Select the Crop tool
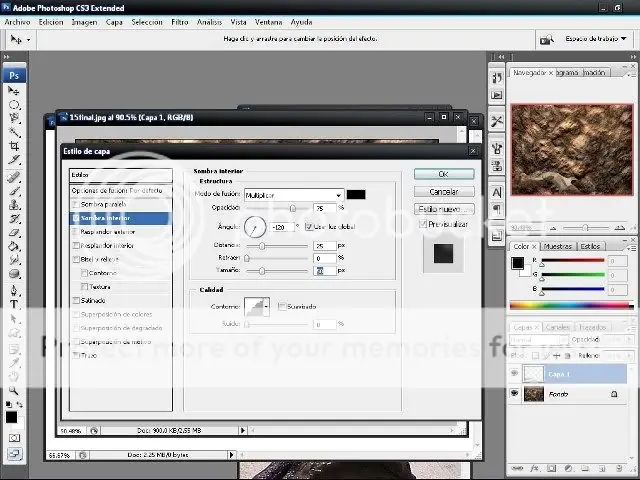This screenshot has height=480, width=640. click(14, 146)
